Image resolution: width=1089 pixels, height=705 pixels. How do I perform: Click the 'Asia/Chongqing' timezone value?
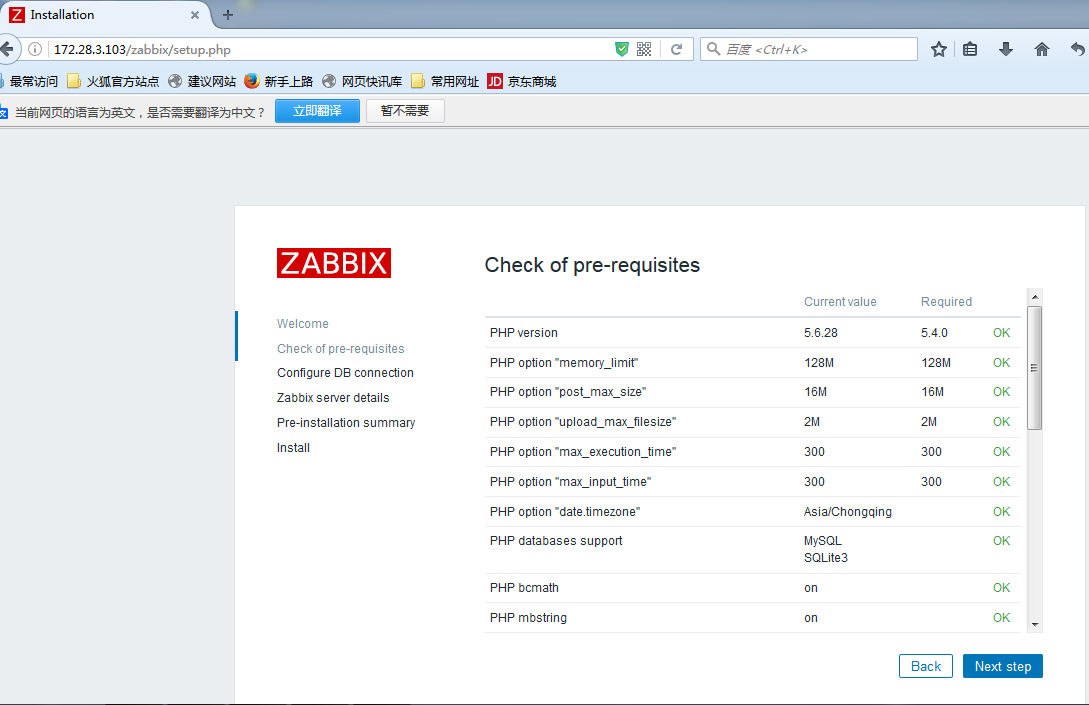click(848, 512)
